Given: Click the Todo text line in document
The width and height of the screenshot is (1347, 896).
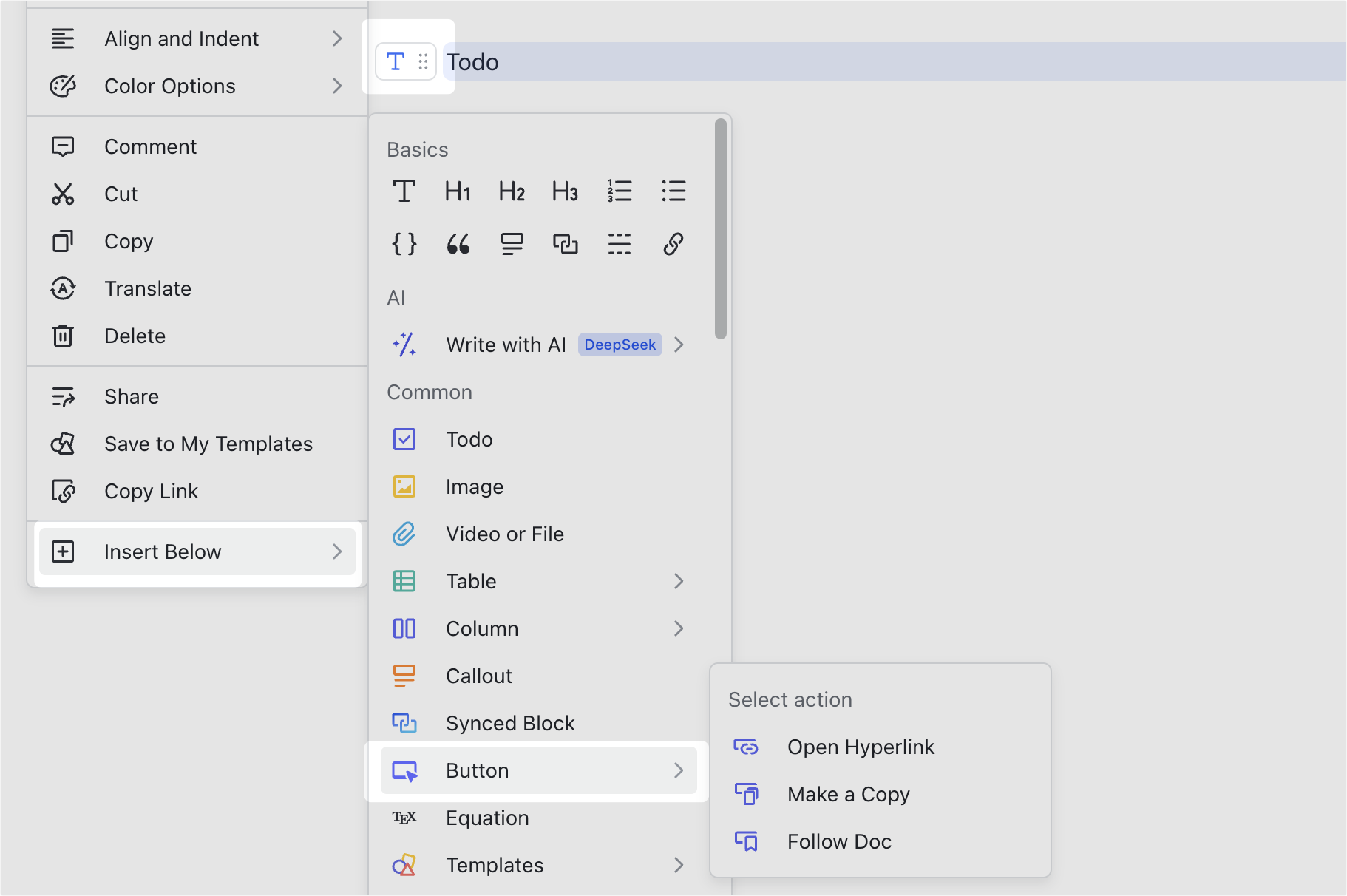Looking at the screenshot, I should 894,61.
